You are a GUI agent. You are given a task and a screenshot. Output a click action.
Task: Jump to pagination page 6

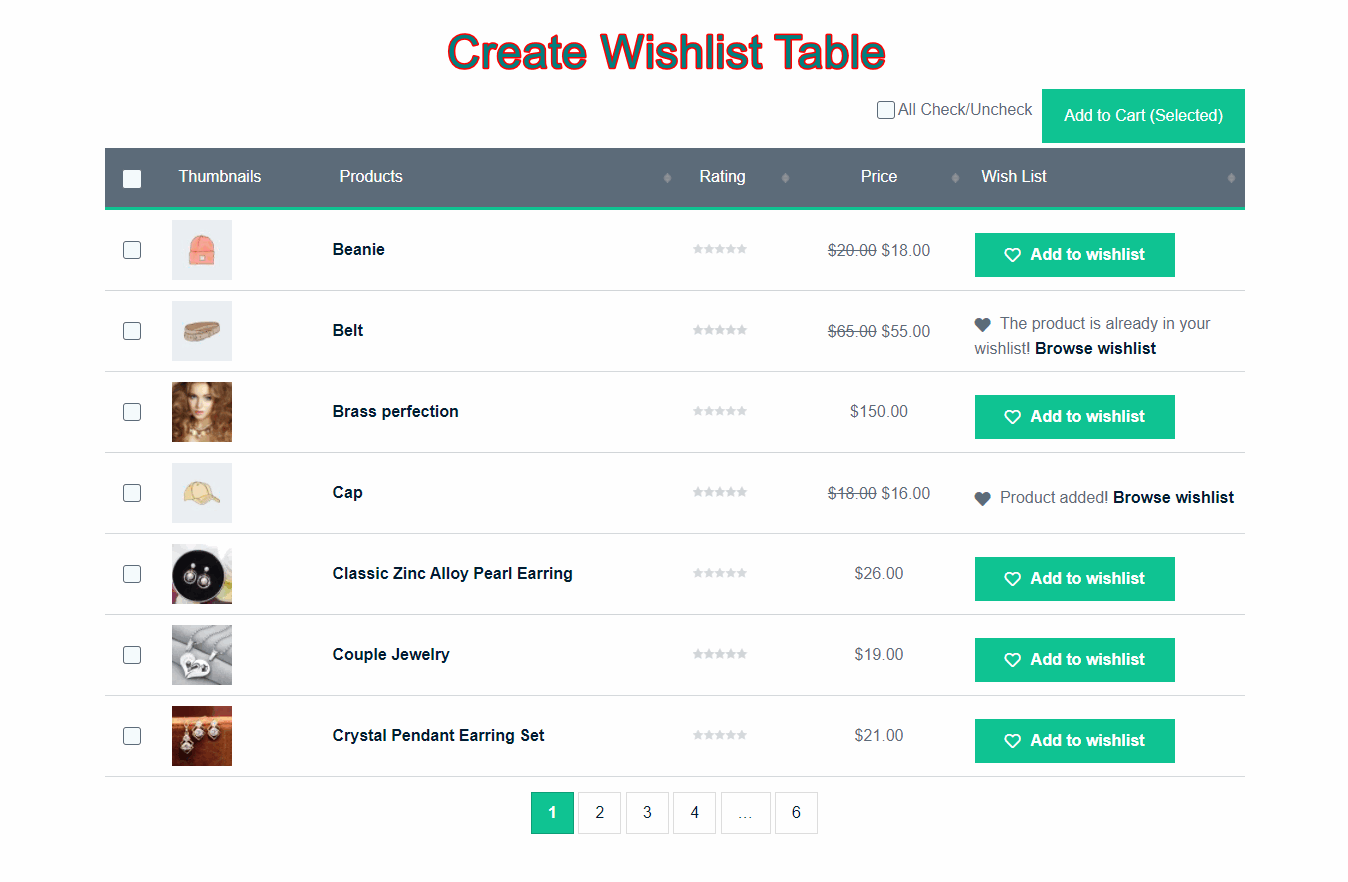coord(796,813)
